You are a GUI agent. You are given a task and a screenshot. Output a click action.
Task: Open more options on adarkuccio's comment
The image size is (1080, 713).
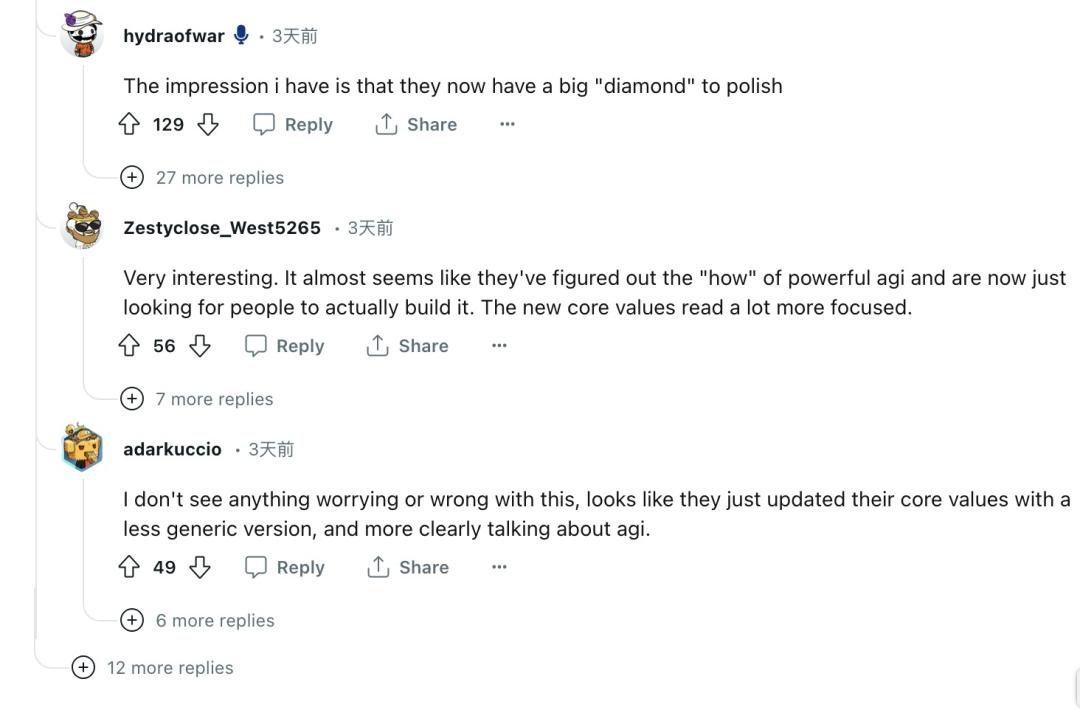point(499,567)
